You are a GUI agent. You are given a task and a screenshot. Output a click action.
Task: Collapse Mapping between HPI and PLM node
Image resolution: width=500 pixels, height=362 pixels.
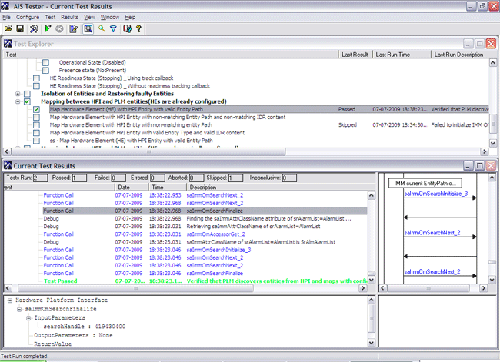pos(18,102)
